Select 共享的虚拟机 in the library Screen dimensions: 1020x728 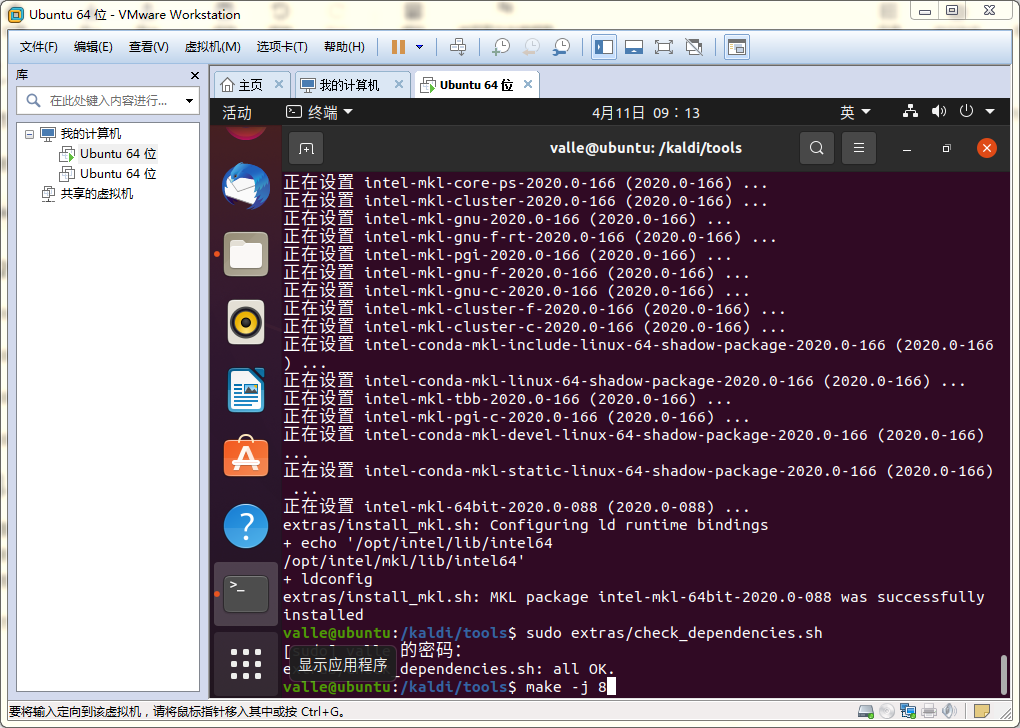[x=96, y=194]
